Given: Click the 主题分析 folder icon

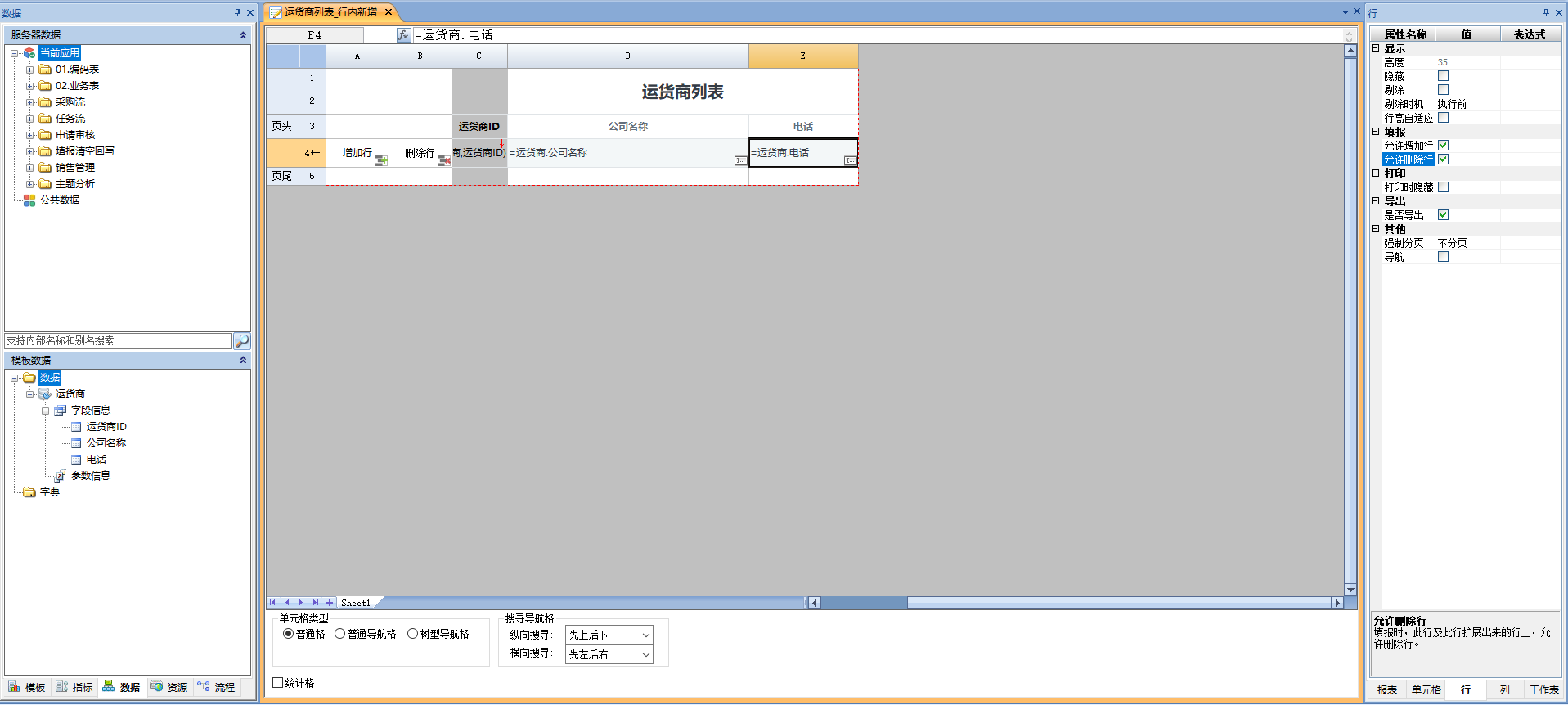Looking at the screenshot, I should [45, 184].
